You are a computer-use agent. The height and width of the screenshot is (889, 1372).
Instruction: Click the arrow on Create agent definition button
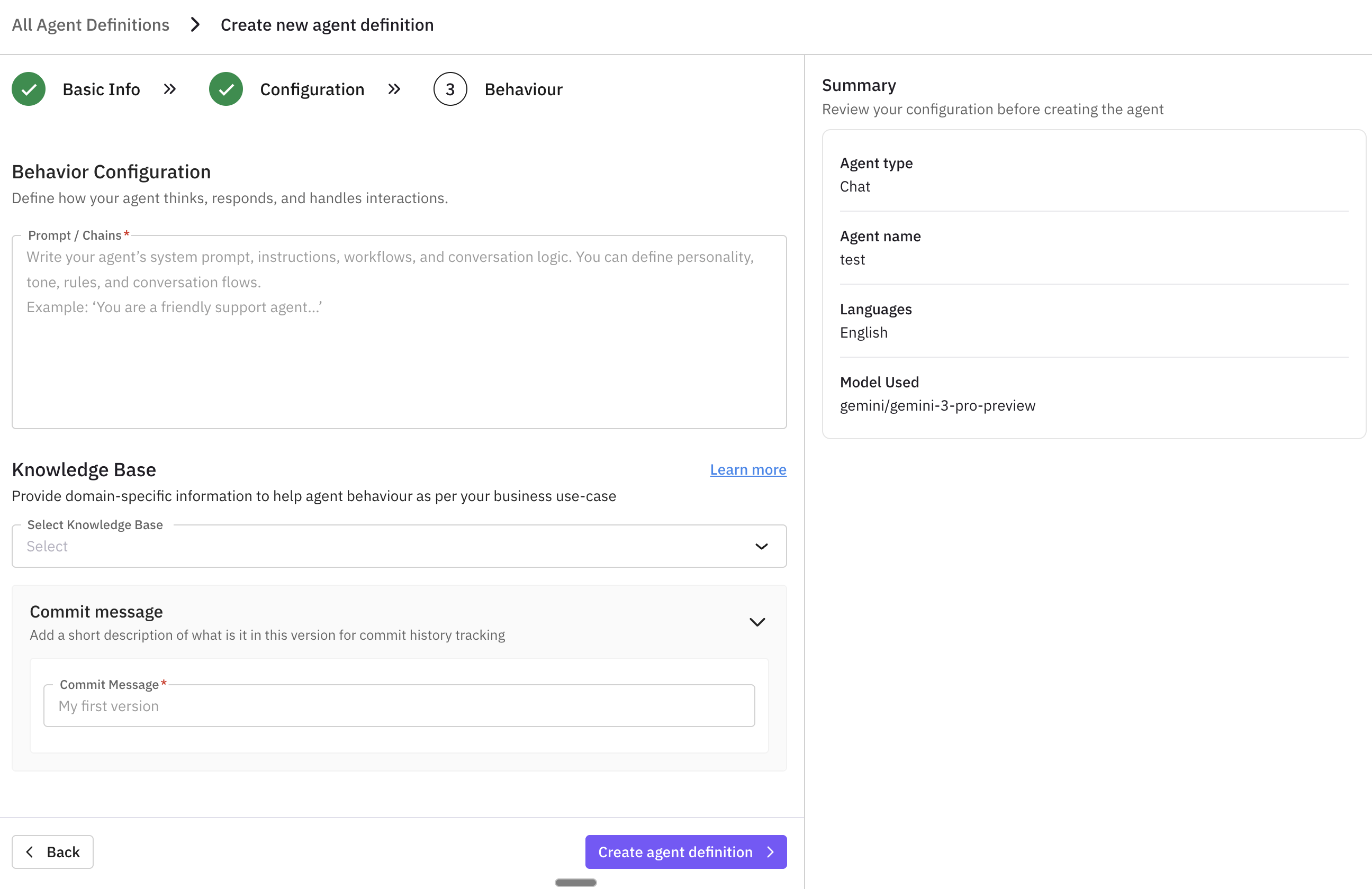(x=771, y=851)
